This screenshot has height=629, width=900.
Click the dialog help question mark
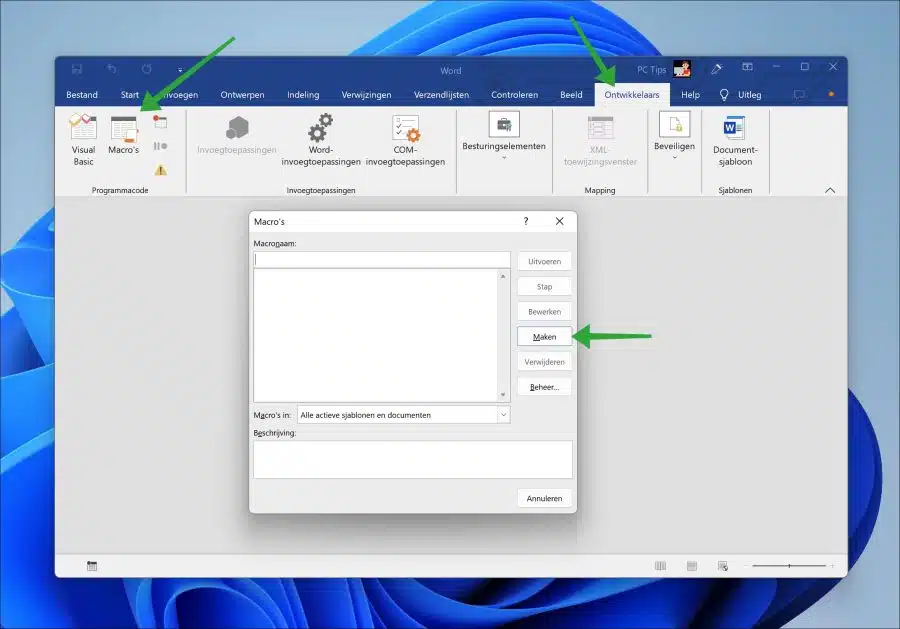tap(526, 221)
